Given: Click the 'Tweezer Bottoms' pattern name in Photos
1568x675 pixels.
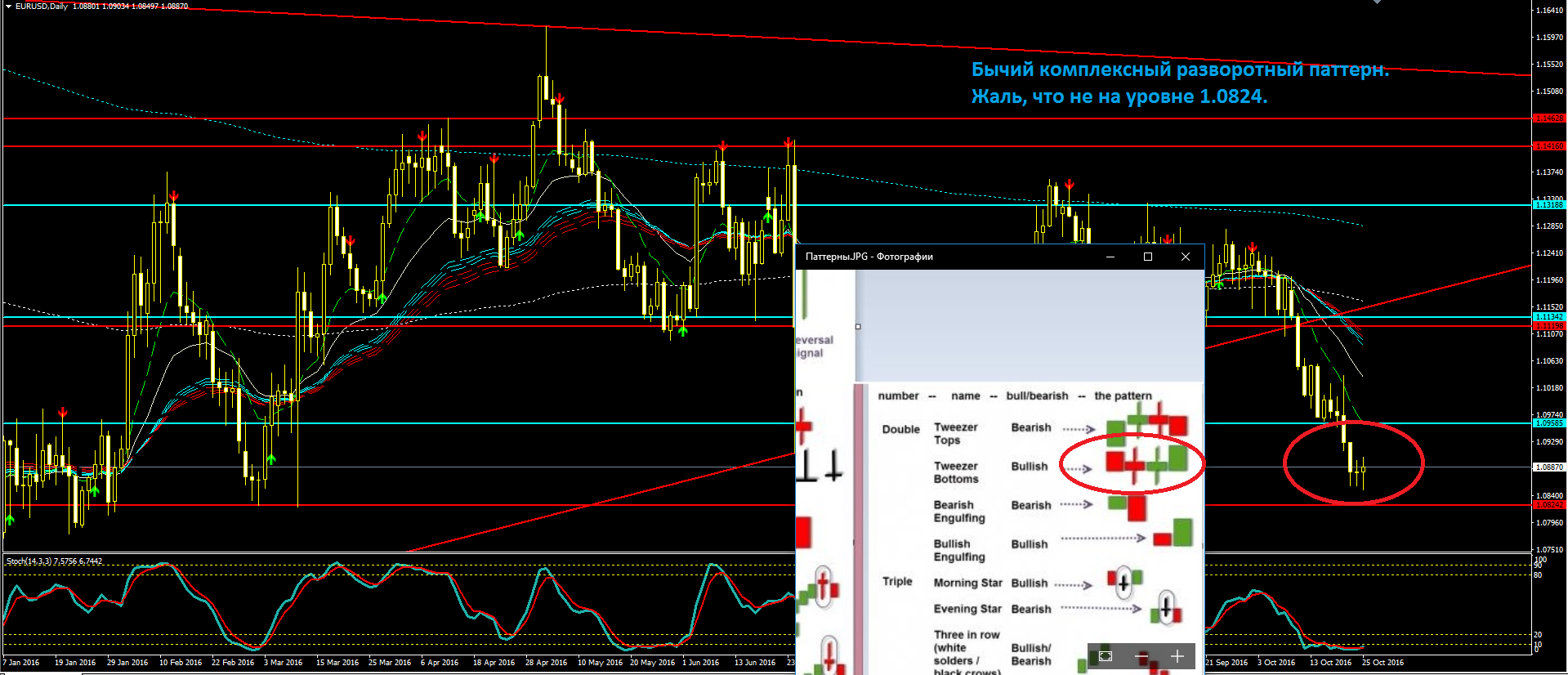Looking at the screenshot, I should (956, 472).
